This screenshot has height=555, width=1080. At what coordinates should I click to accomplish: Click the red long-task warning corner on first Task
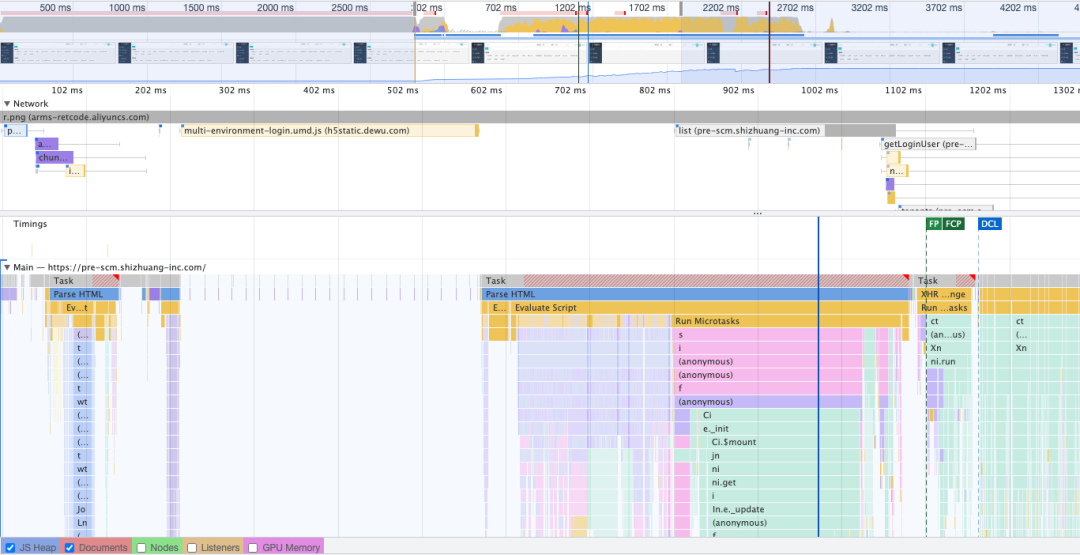(114, 278)
